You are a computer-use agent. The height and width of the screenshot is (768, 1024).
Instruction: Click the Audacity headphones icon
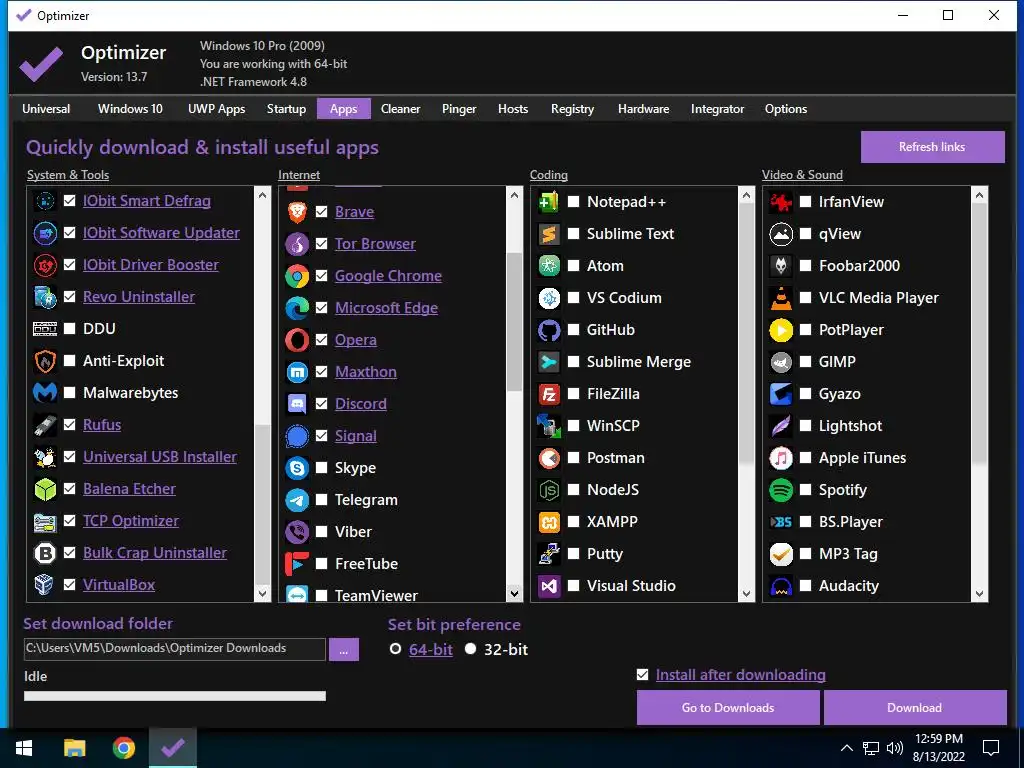[x=781, y=586]
